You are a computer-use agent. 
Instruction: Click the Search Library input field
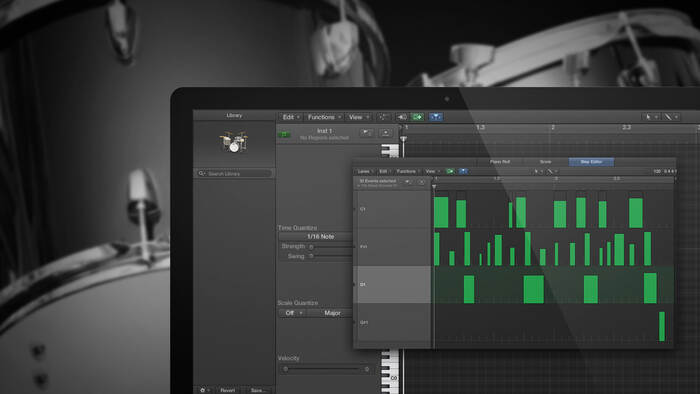click(234, 173)
